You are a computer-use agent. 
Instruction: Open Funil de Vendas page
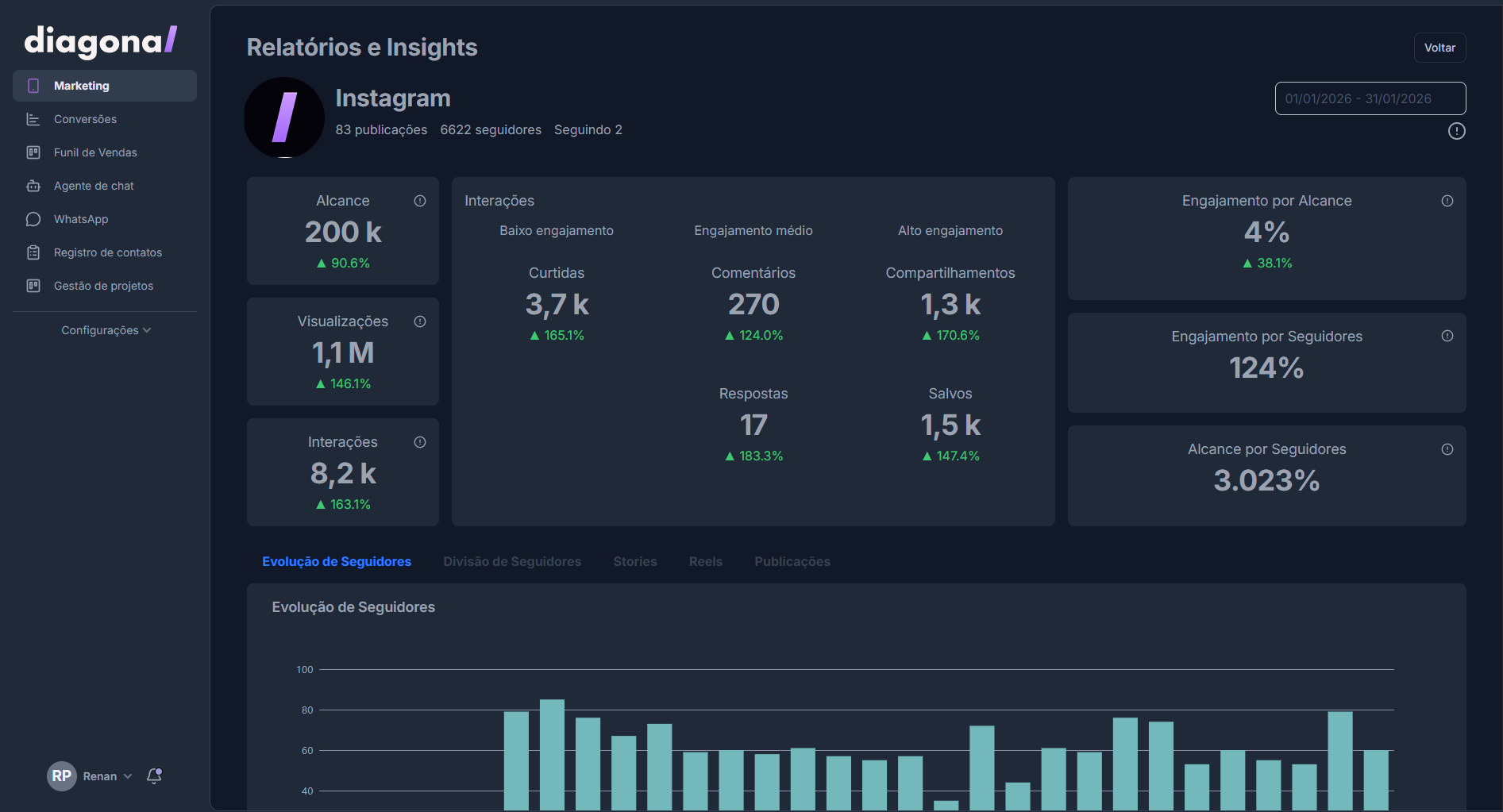[x=105, y=152]
